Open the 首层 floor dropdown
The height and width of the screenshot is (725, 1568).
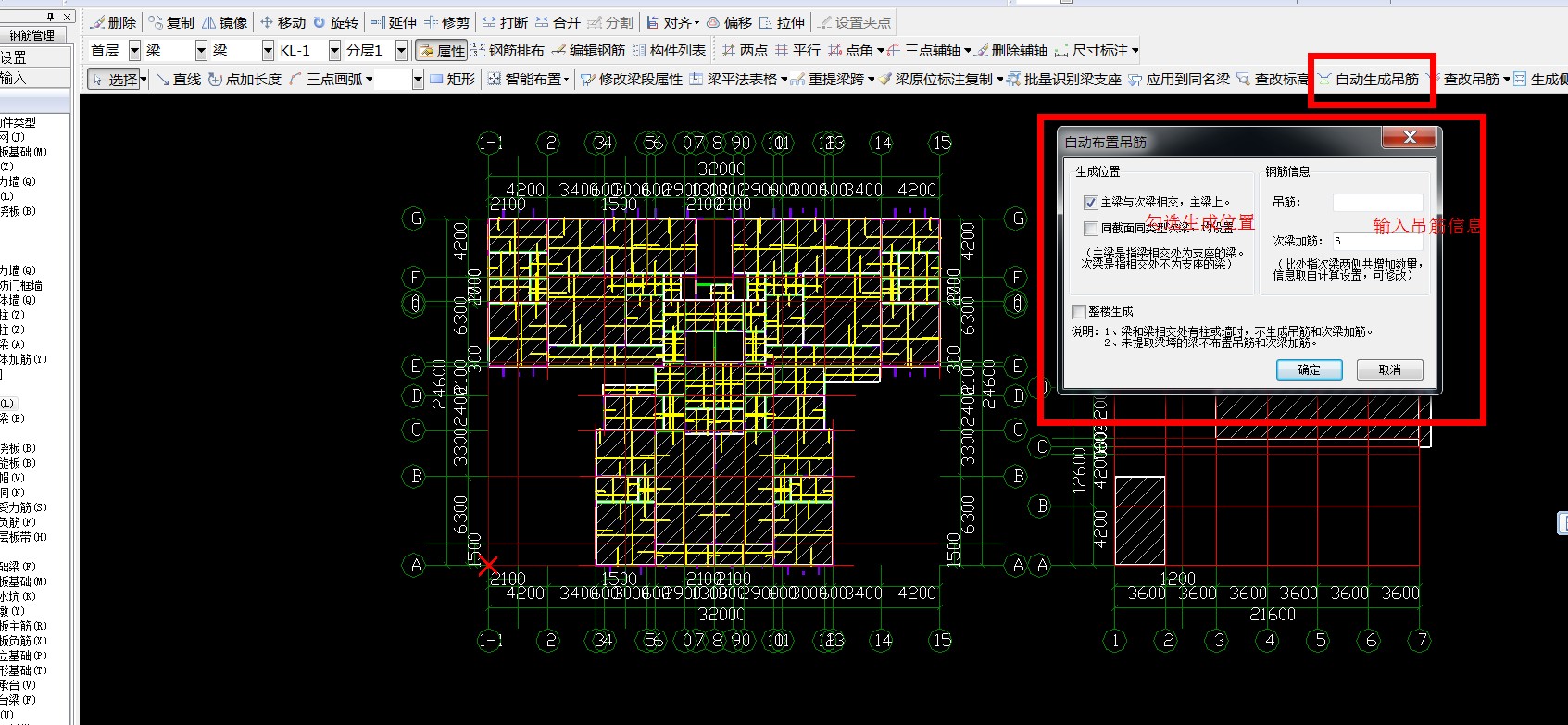134,50
